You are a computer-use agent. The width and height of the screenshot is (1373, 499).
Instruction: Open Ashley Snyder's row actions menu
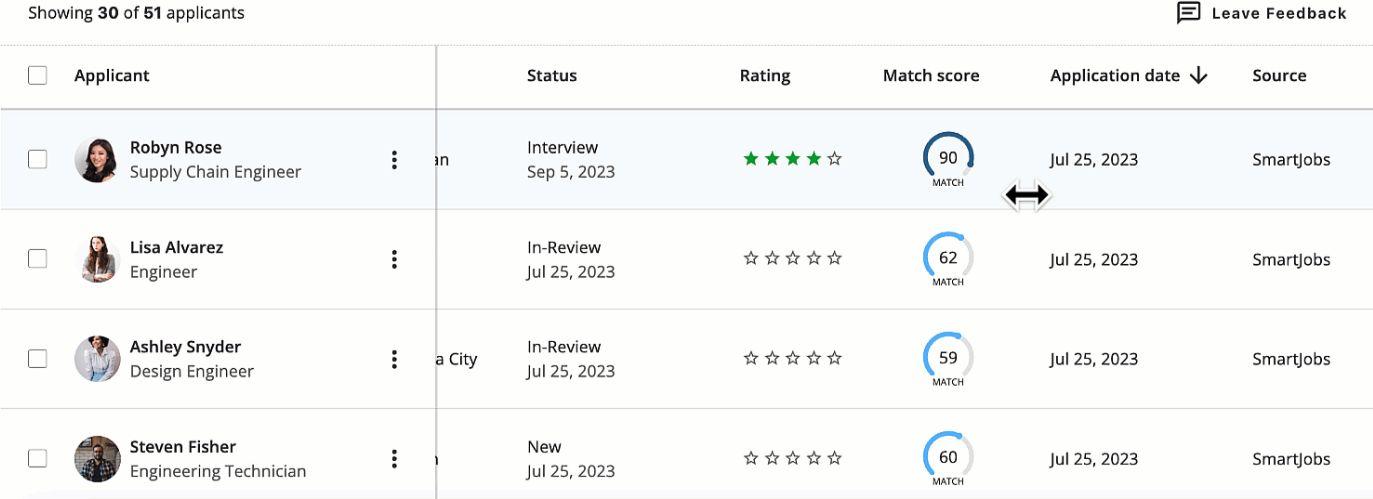coord(395,359)
